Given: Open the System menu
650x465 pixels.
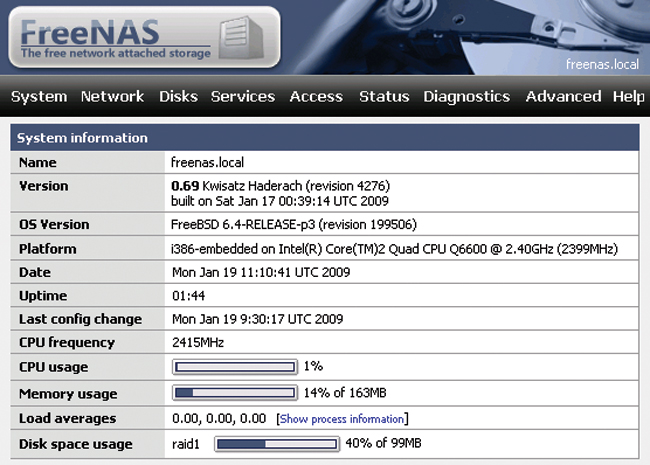Looking at the screenshot, I should pos(39,97).
